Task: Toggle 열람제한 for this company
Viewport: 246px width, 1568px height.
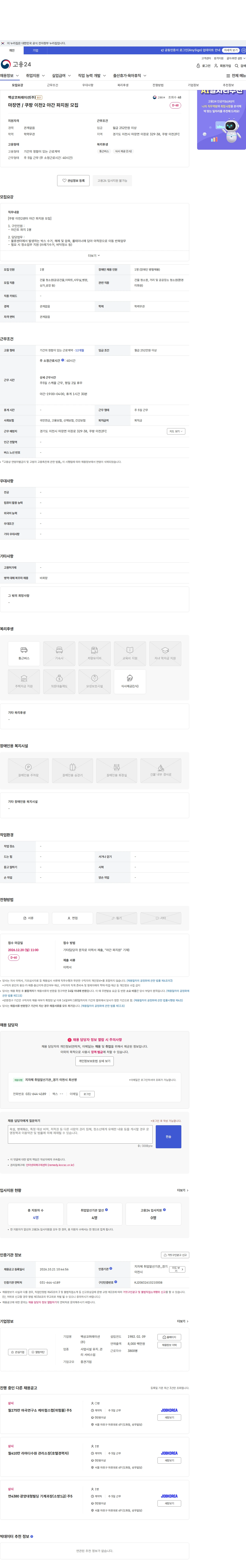Action: pyautogui.click(x=38, y=1352)
